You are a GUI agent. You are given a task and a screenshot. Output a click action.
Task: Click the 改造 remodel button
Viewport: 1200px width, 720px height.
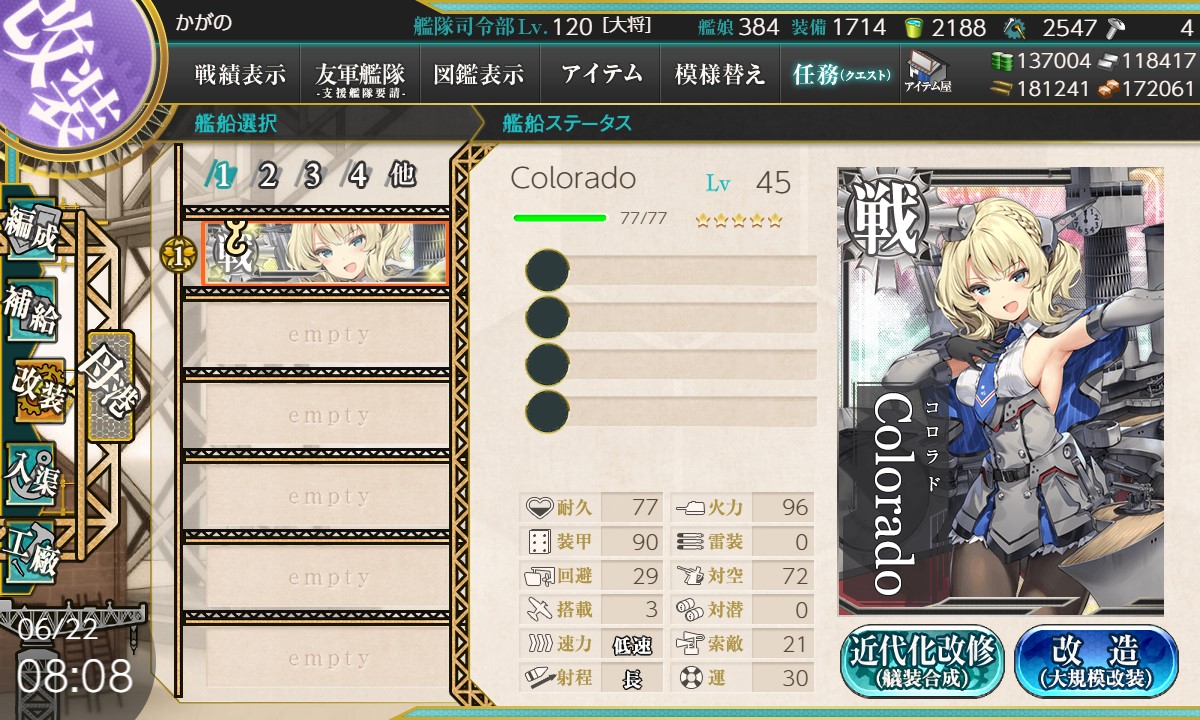1095,660
